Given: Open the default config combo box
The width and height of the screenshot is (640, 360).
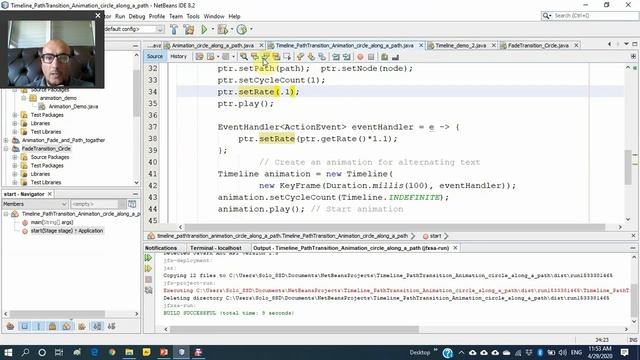Looking at the screenshot, I should (134, 29).
